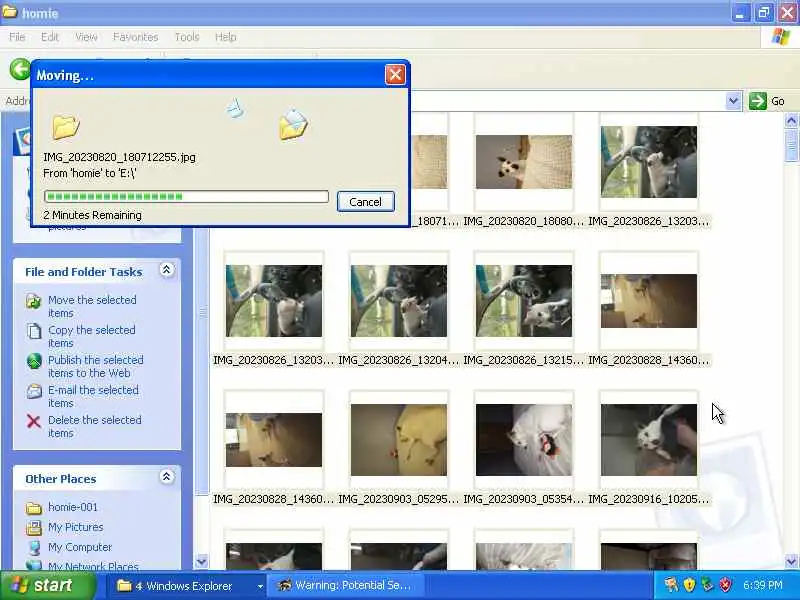Click the red X delete icon
800x600 pixels.
(x=34, y=421)
